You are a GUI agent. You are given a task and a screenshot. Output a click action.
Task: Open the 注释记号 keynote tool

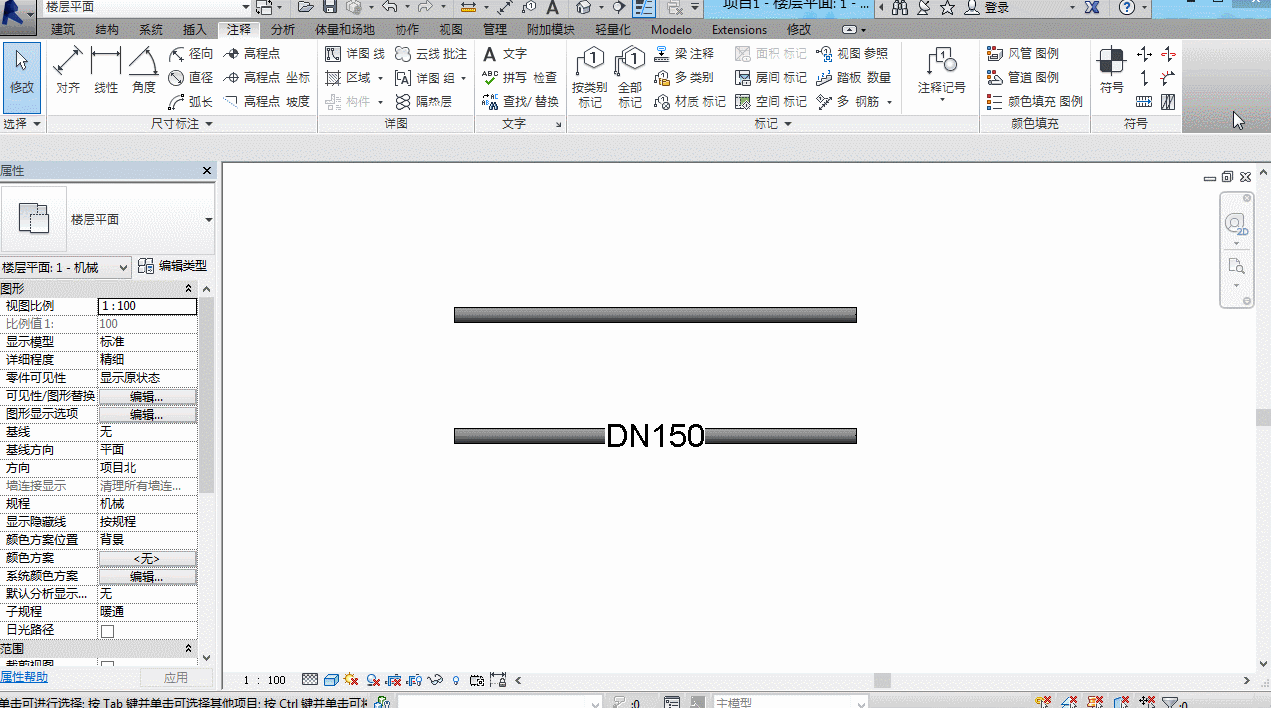(x=942, y=72)
